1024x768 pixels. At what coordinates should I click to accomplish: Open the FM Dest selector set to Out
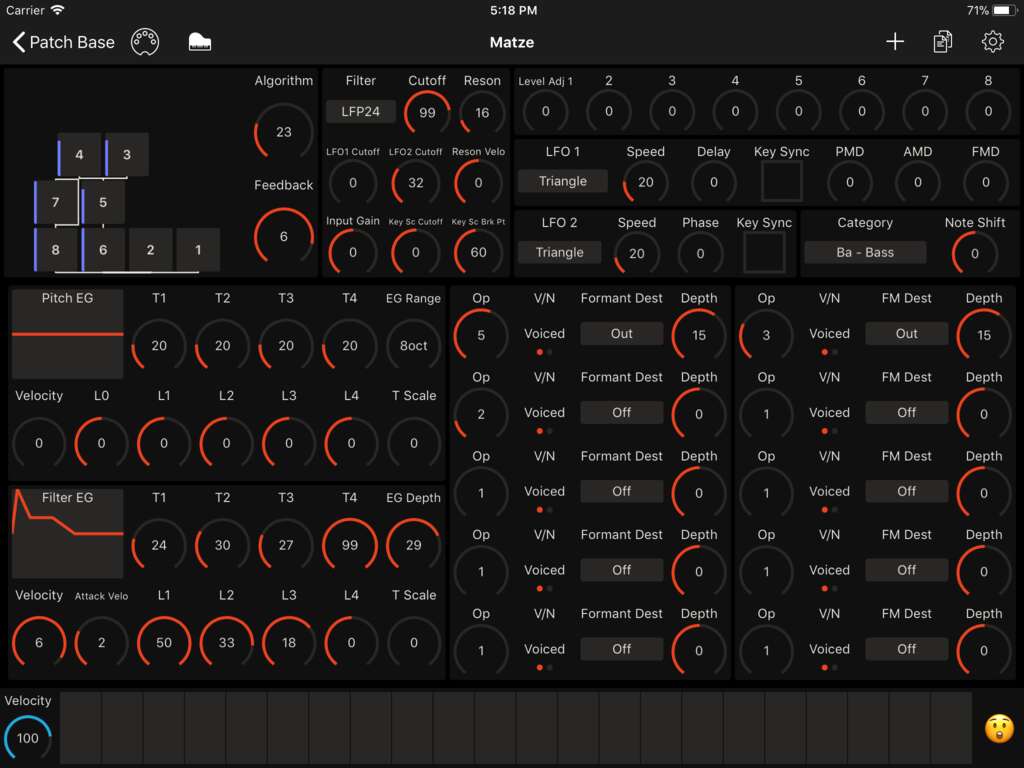pos(906,334)
